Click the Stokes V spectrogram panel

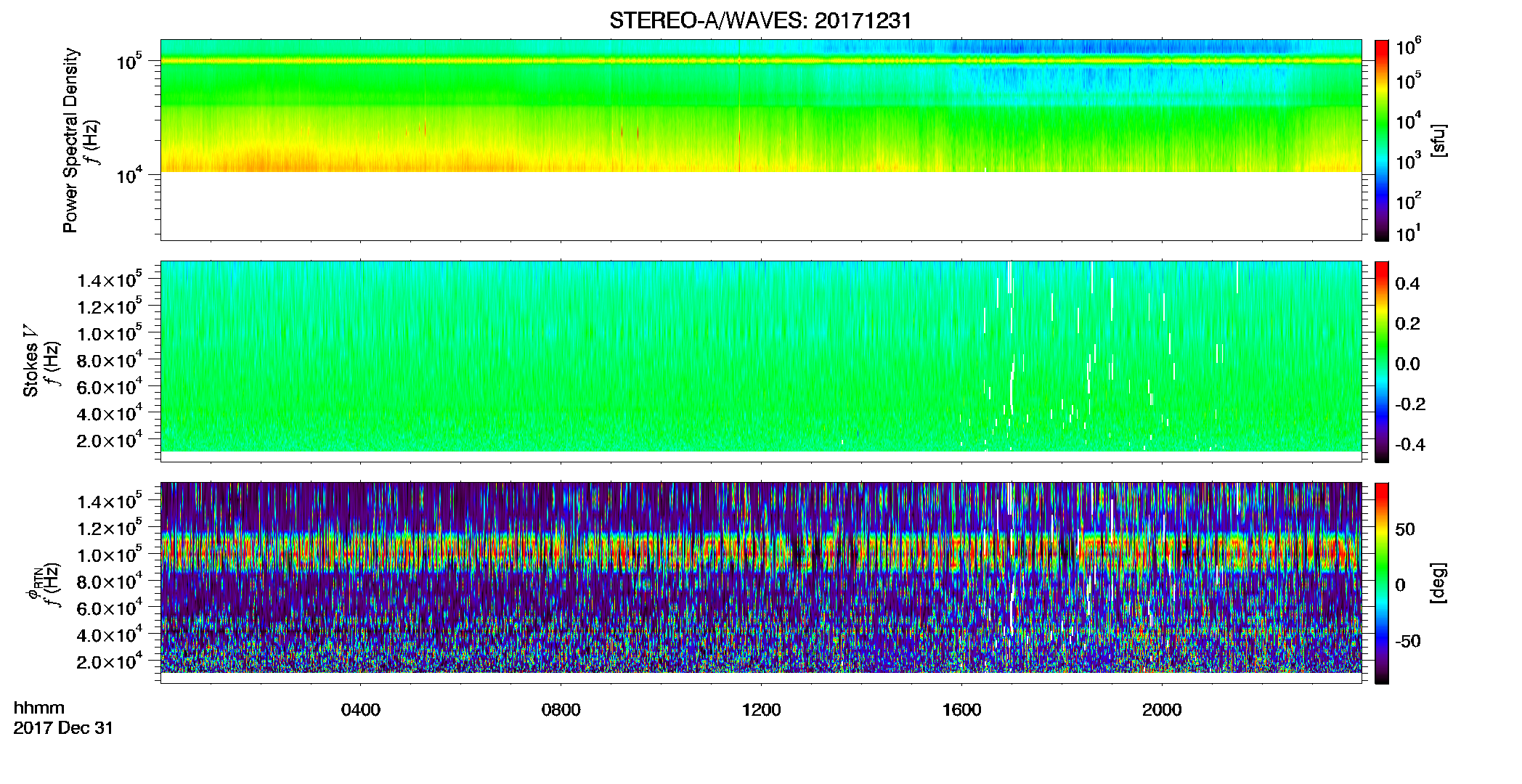pos(761,361)
